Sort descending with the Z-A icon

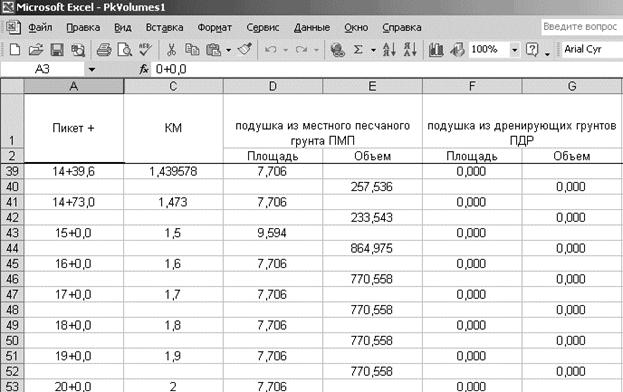click(410, 50)
